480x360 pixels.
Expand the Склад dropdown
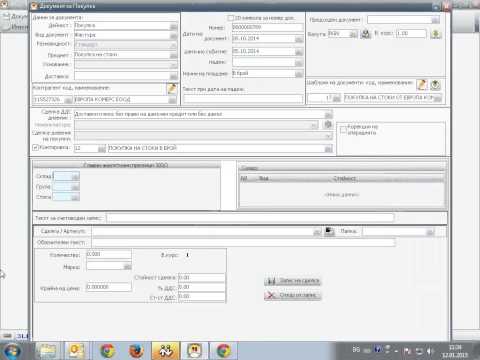coord(76,176)
